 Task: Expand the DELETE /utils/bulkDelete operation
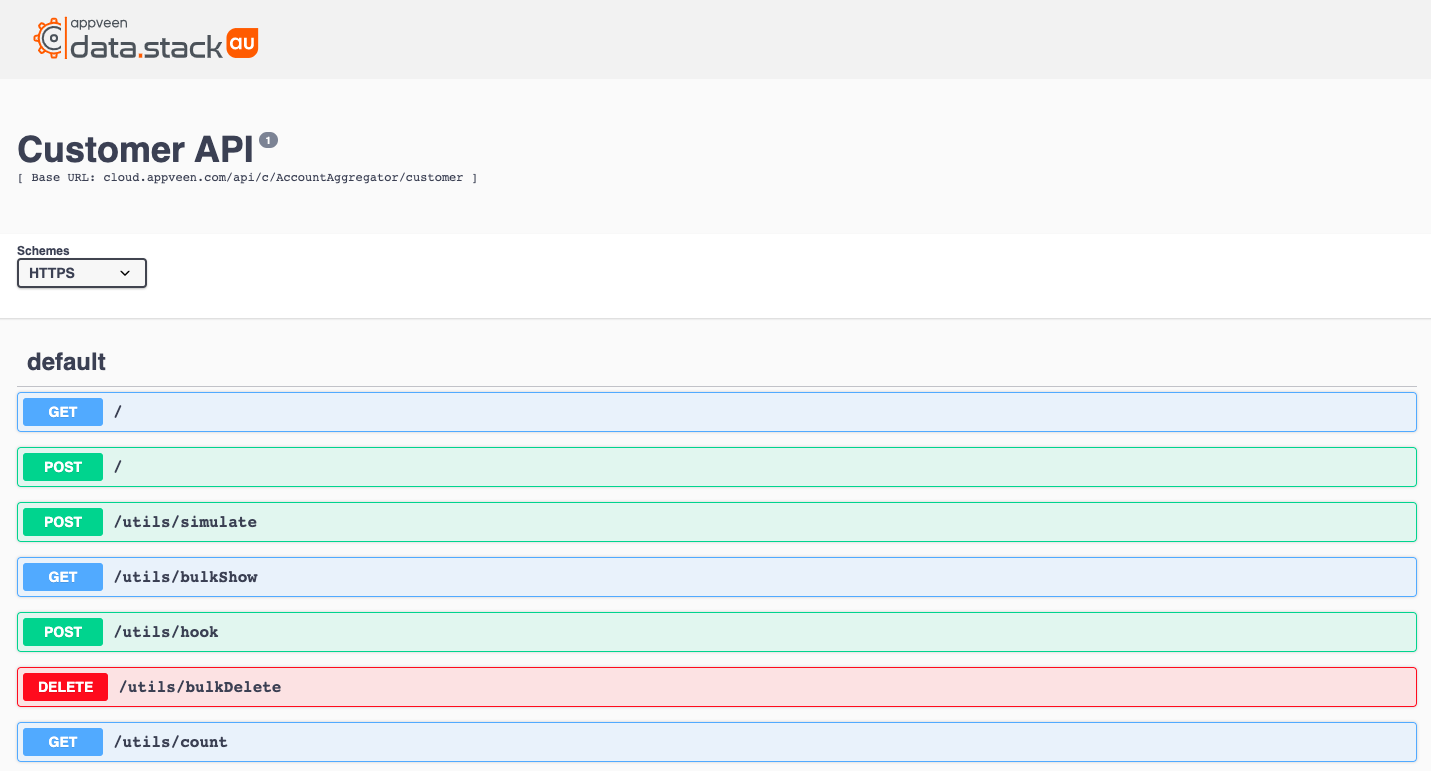pos(717,687)
